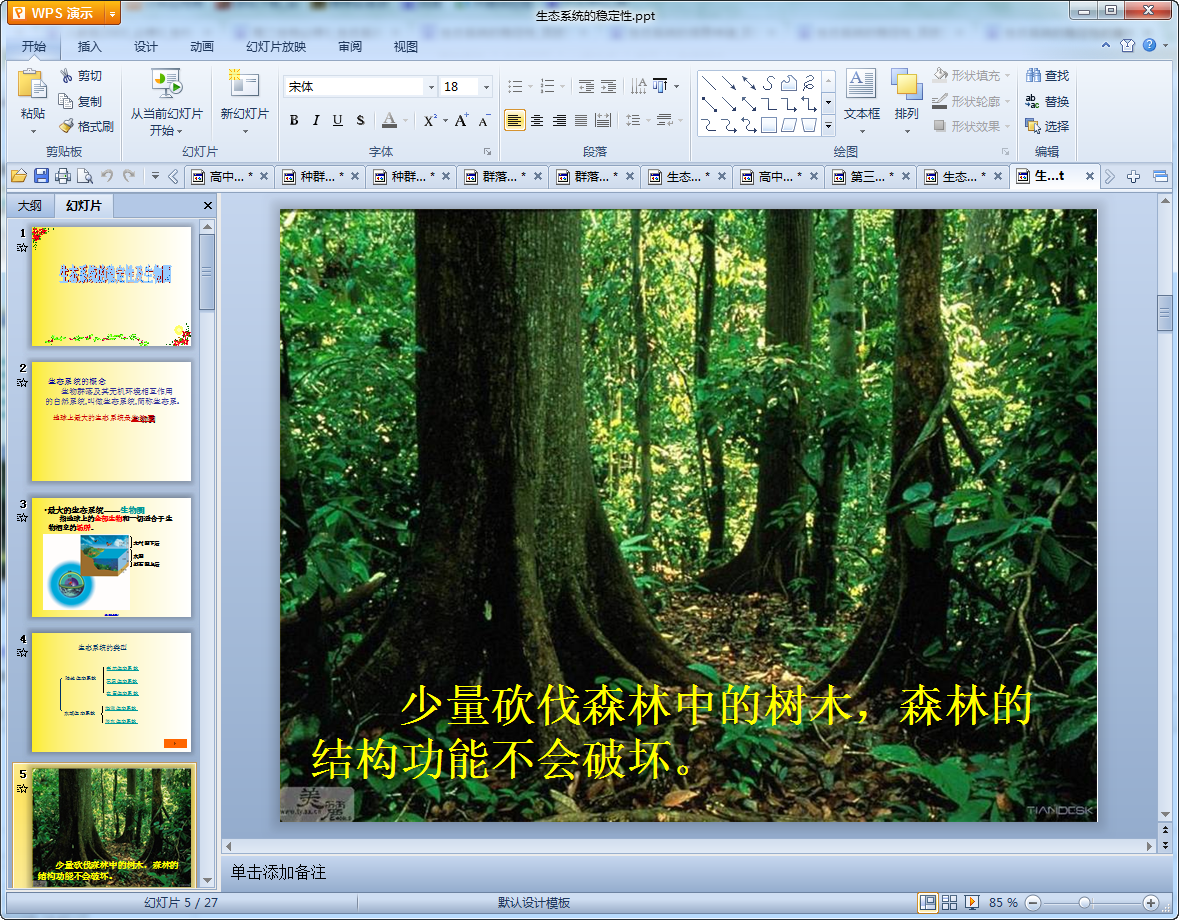Click the notes area 单击添加备注
Image resolution: width=1179 pixels, height=920 pixels.
pos(277,872)
